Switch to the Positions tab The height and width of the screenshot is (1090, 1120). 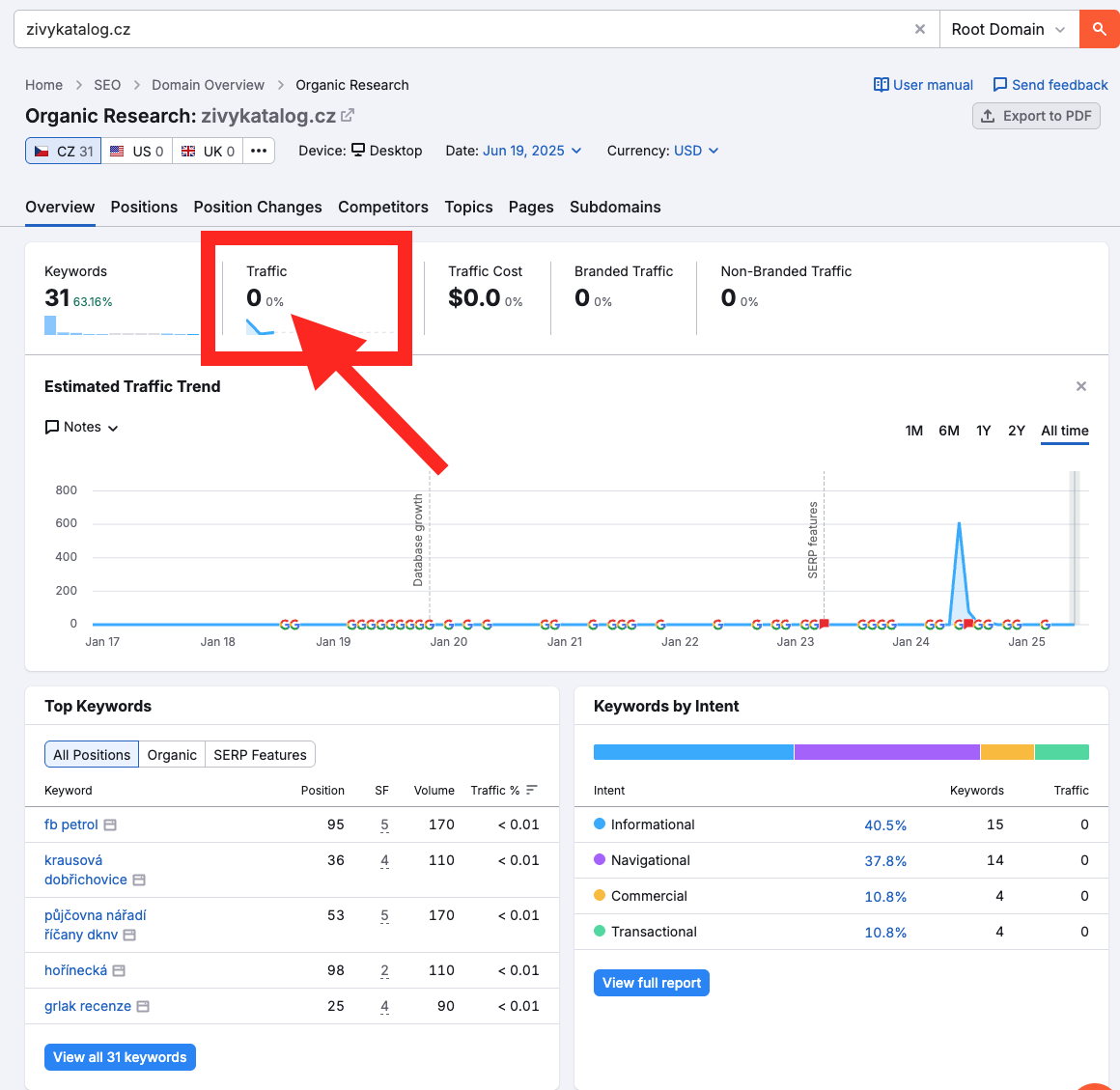pos(144,208)
